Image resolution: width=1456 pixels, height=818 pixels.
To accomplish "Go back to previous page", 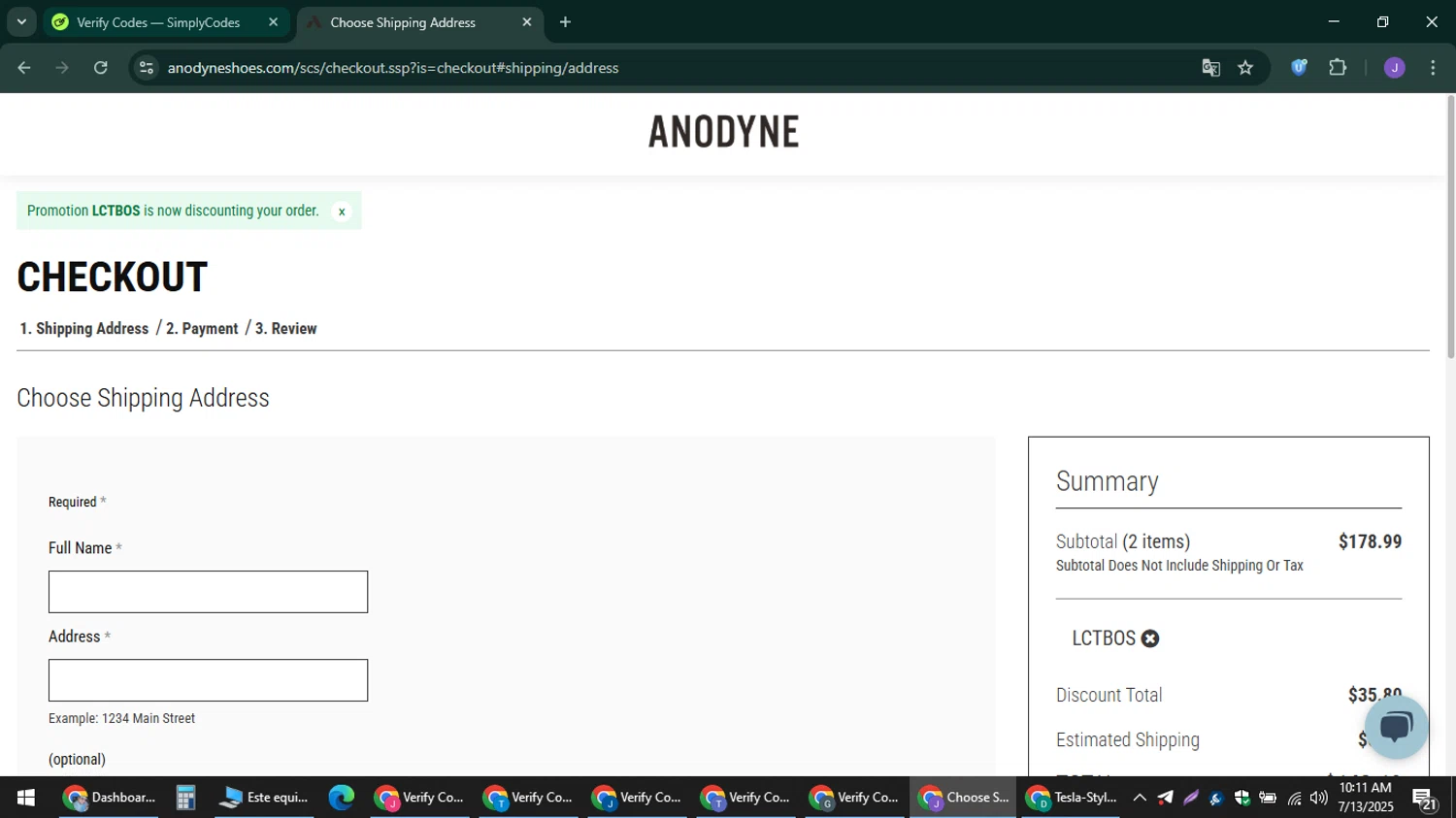I will click(24, 68).
